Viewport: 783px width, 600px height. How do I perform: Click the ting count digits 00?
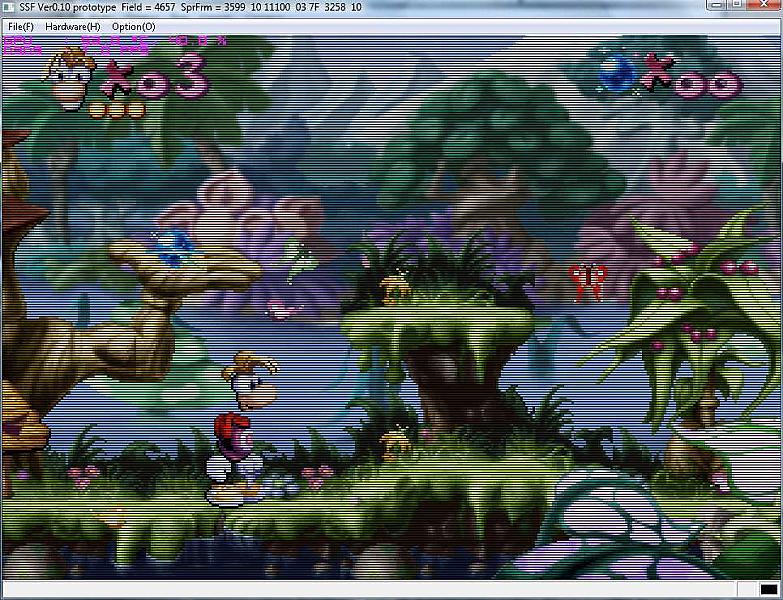705,82
